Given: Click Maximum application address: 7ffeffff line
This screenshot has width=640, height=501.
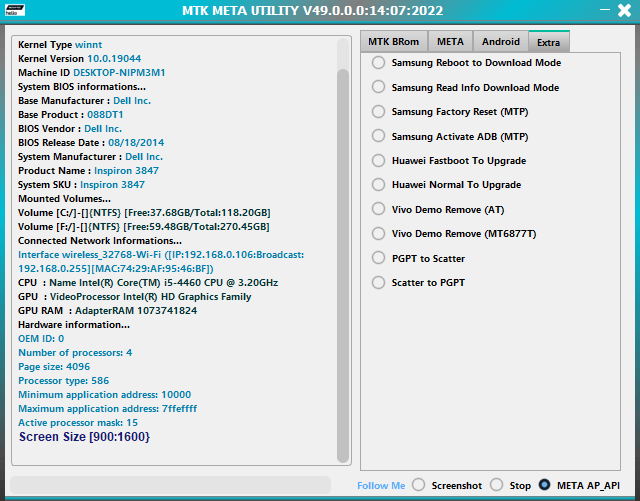Looking at the screenshot, I should pos(107,409).
